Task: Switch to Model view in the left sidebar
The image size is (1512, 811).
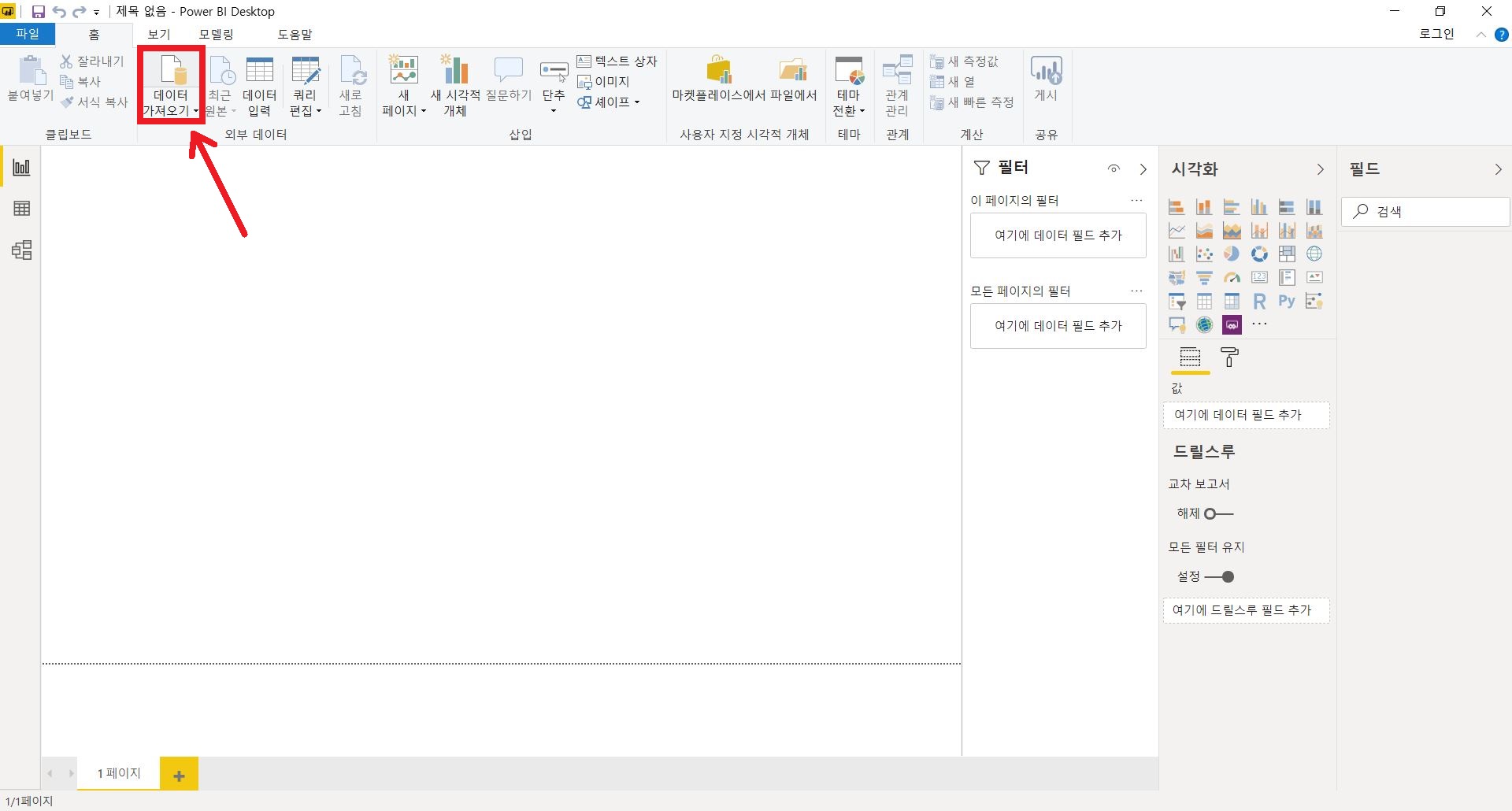Action: click(21, 250)
